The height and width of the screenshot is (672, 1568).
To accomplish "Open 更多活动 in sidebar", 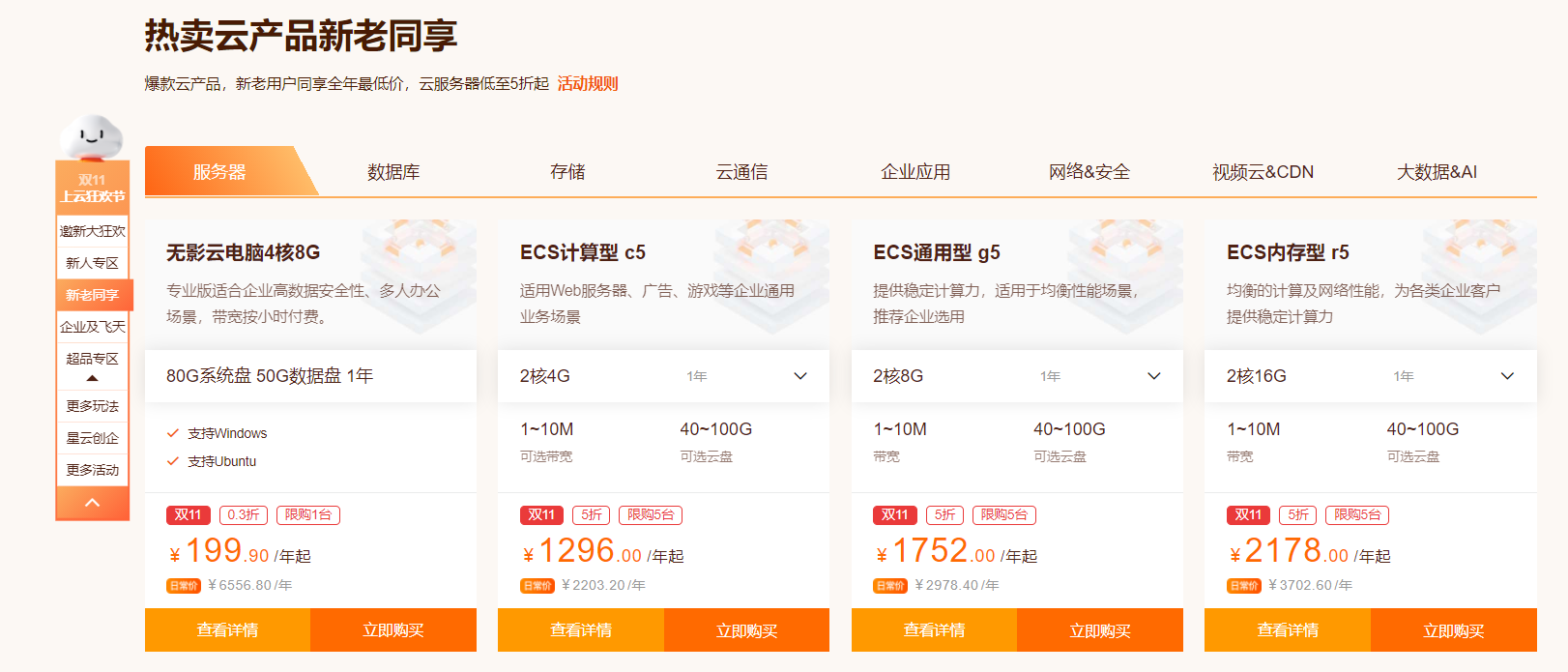I will click(93, 470).
